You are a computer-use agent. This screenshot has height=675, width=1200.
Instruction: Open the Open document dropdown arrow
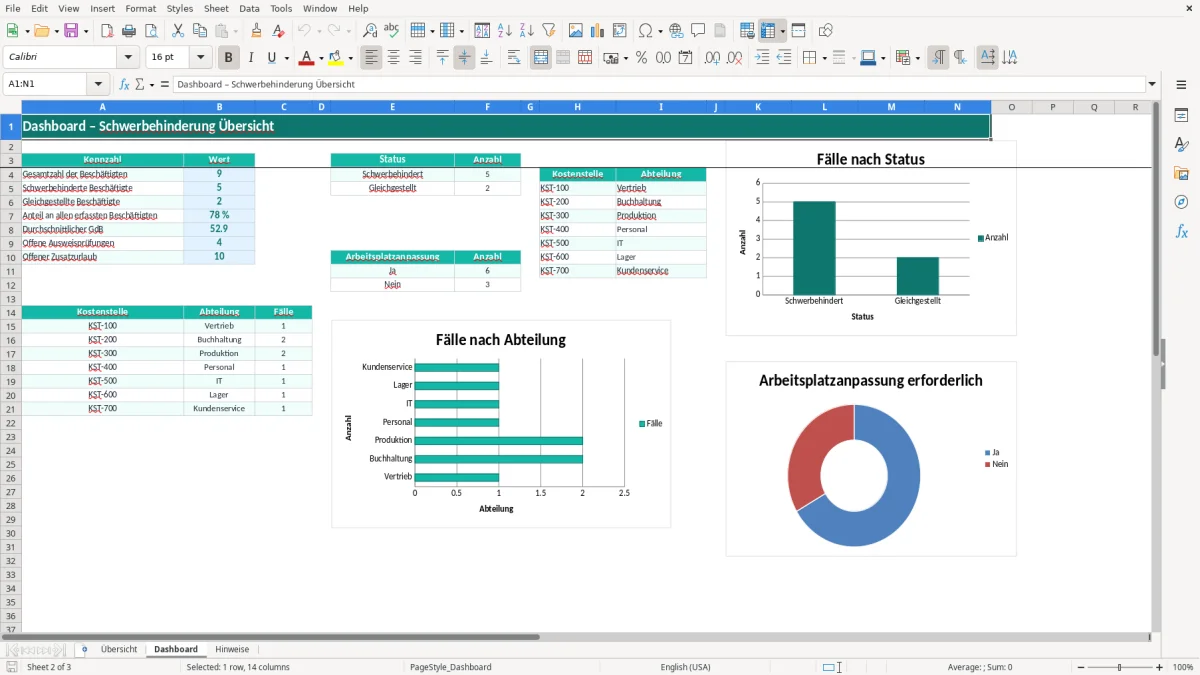coord(56,31)
